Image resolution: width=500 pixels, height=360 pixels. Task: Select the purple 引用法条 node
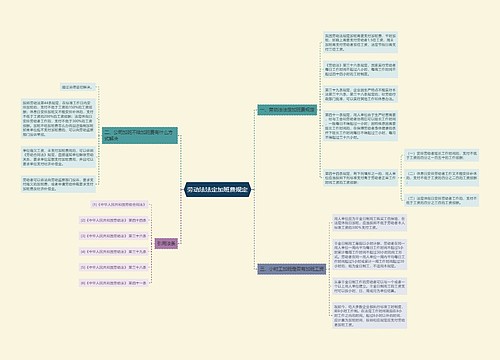point(166,243)
